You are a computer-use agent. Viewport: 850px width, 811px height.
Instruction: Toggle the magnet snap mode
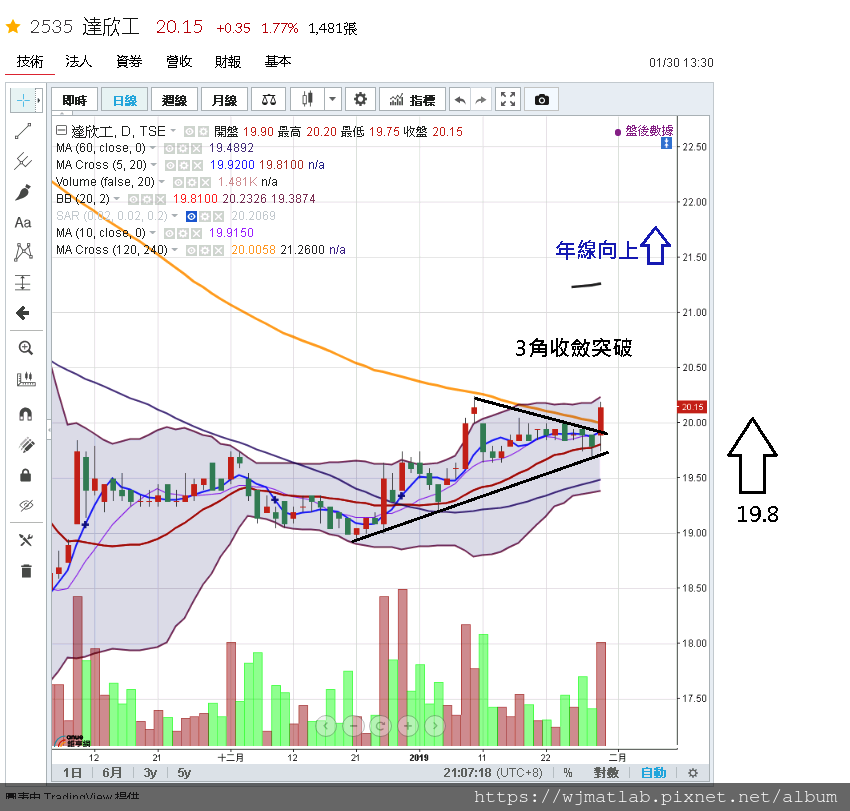[25, 414]
